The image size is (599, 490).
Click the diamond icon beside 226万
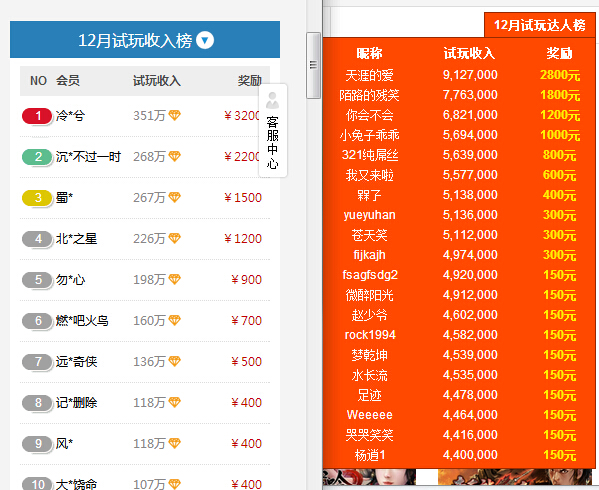pyautogui.click(x=175, y=238)
